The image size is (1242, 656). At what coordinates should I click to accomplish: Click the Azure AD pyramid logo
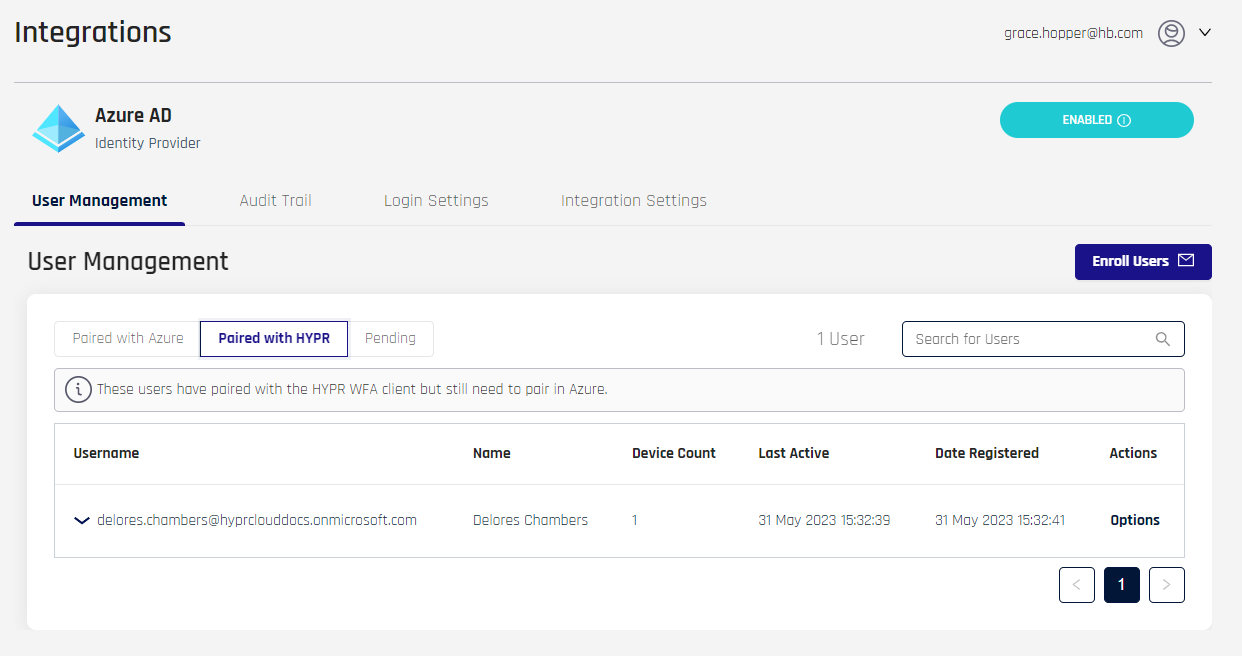(59, 128)
